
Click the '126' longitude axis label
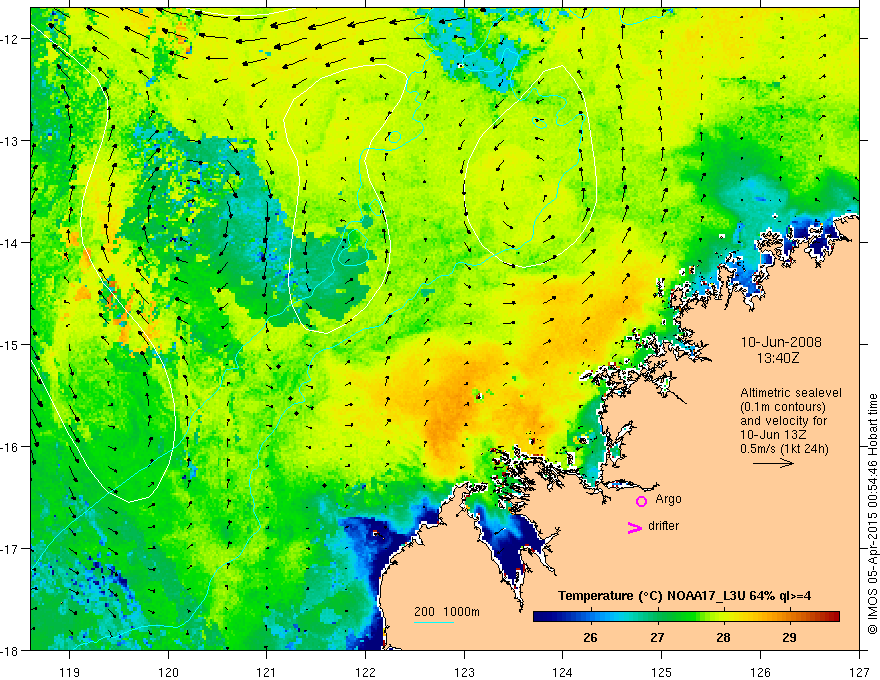(760, 672)
